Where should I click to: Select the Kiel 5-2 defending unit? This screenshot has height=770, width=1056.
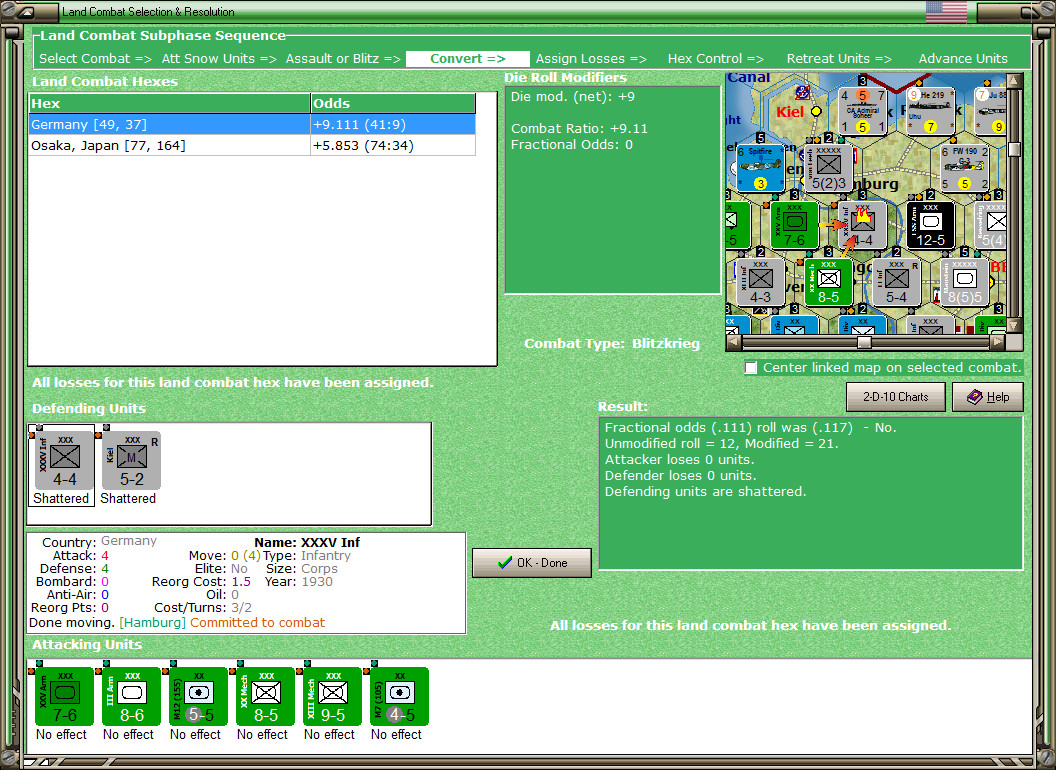click(x=131, y=461)
